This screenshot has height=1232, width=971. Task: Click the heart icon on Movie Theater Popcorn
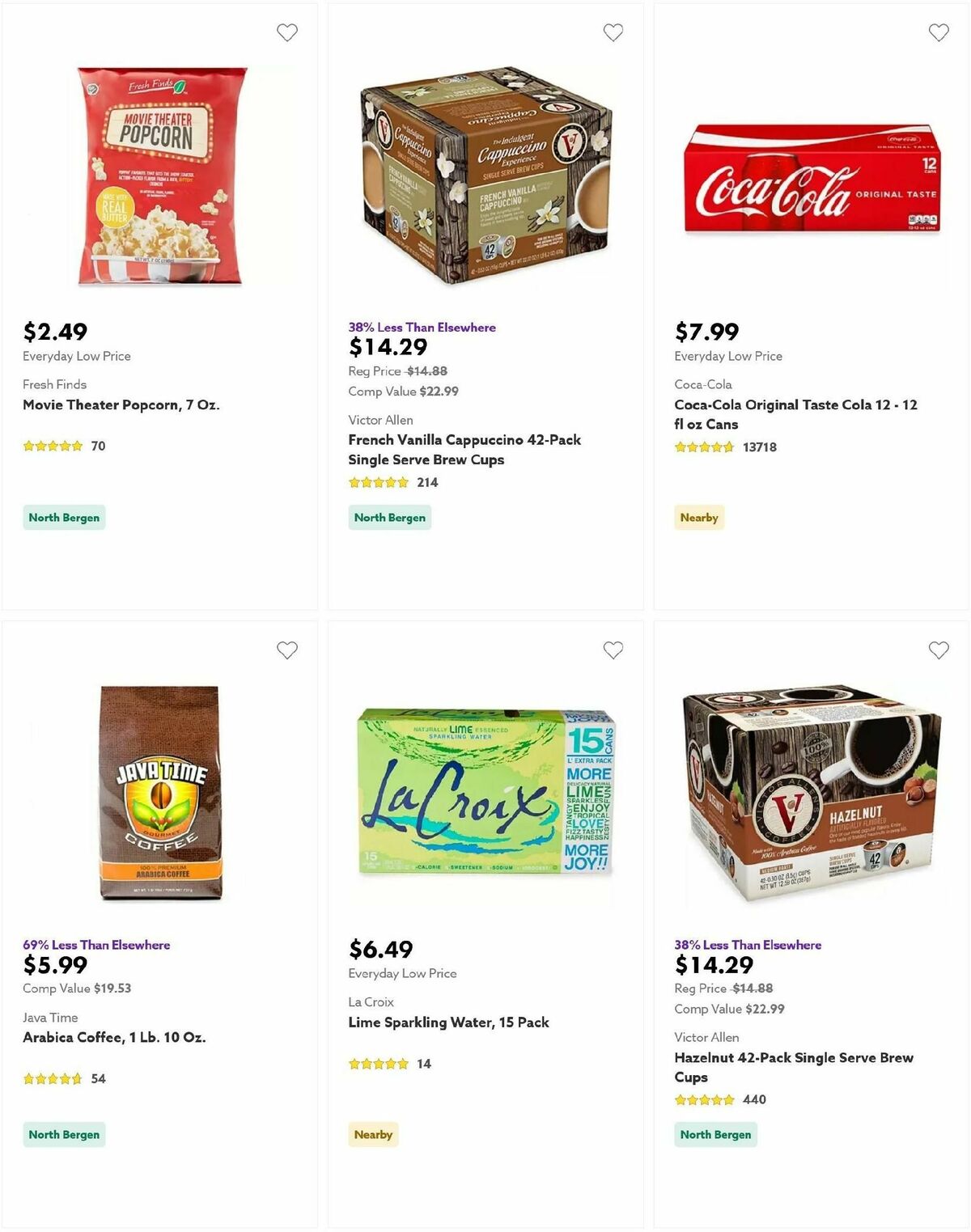[x=287, y=32]
